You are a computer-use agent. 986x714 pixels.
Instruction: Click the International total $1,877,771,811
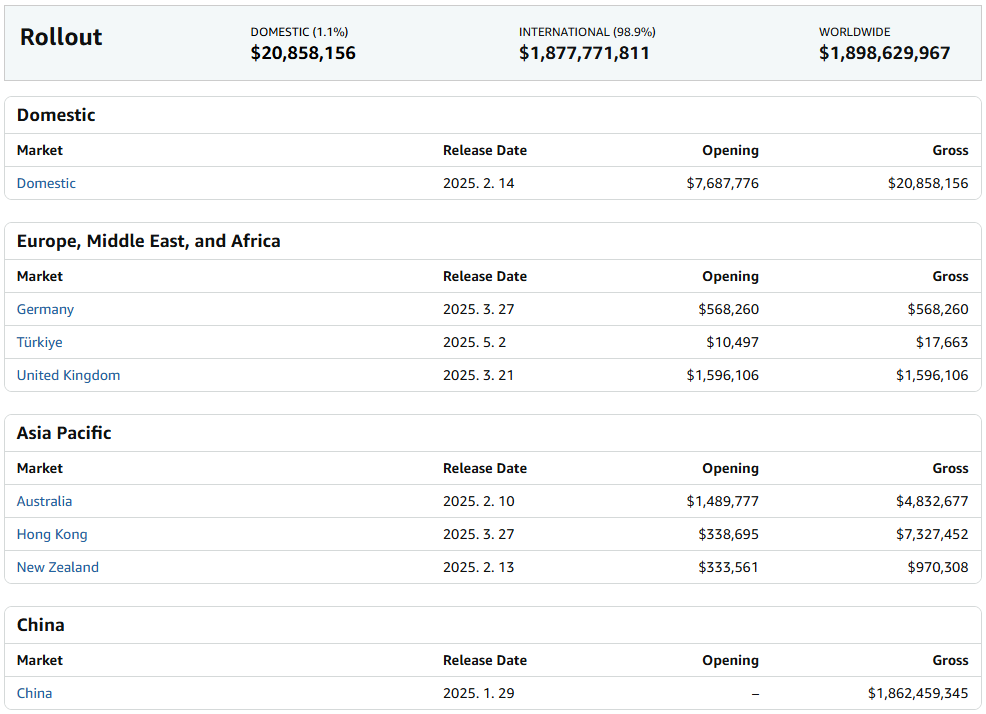[x=584, y=53]
